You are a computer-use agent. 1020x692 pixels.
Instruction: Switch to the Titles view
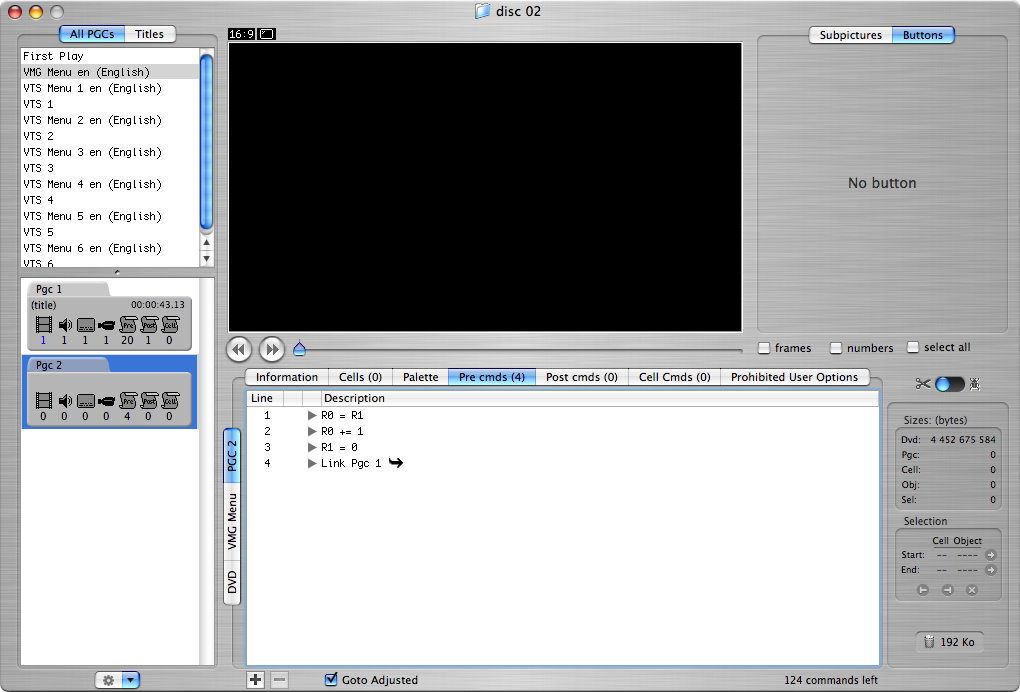[150, 34]
